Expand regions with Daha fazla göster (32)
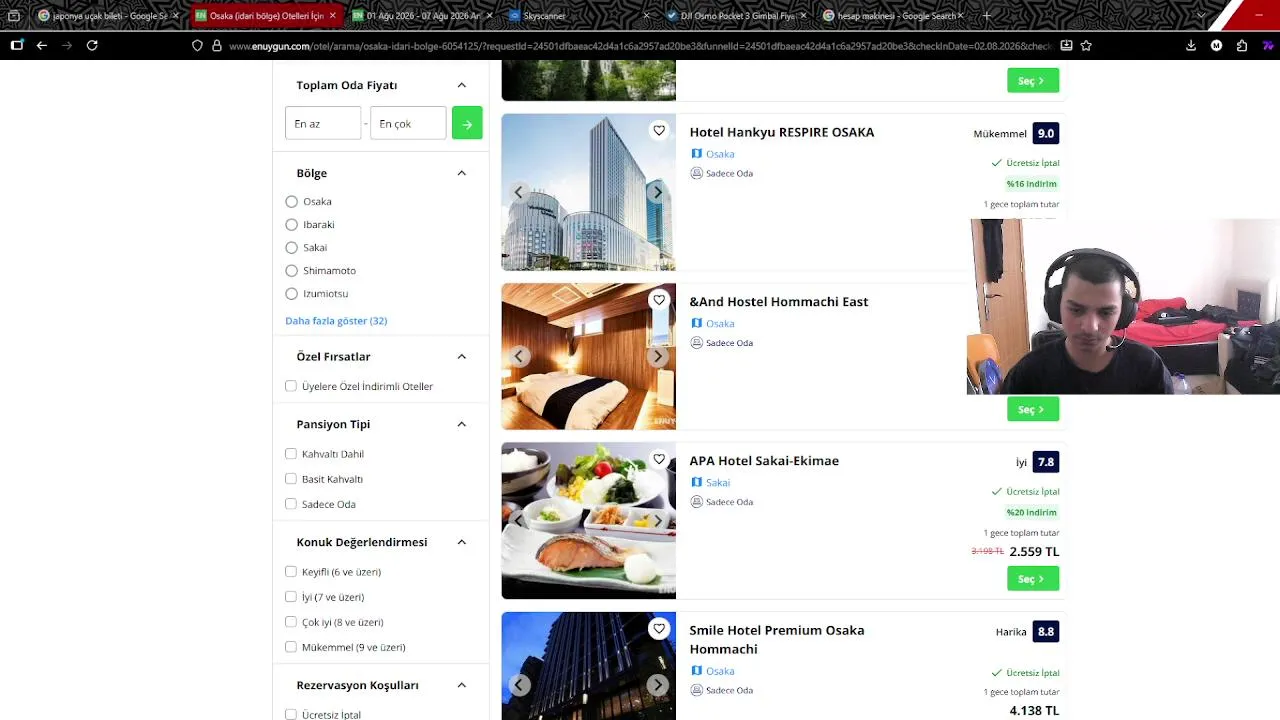Image resolution: width=1280 pixels, height=720 pixels. [336, 321]
